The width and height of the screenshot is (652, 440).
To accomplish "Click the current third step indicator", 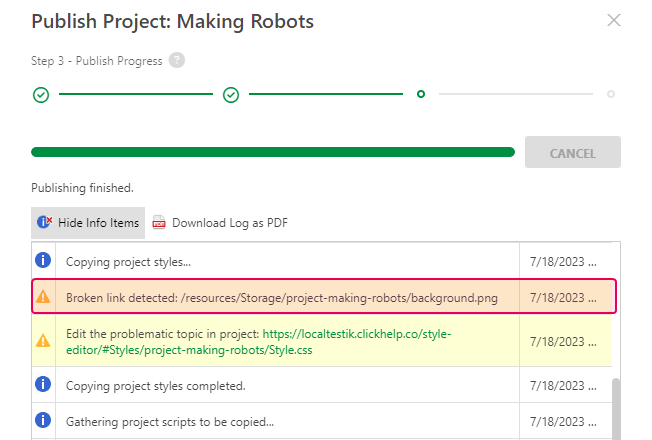I will (x=421, y=94).
